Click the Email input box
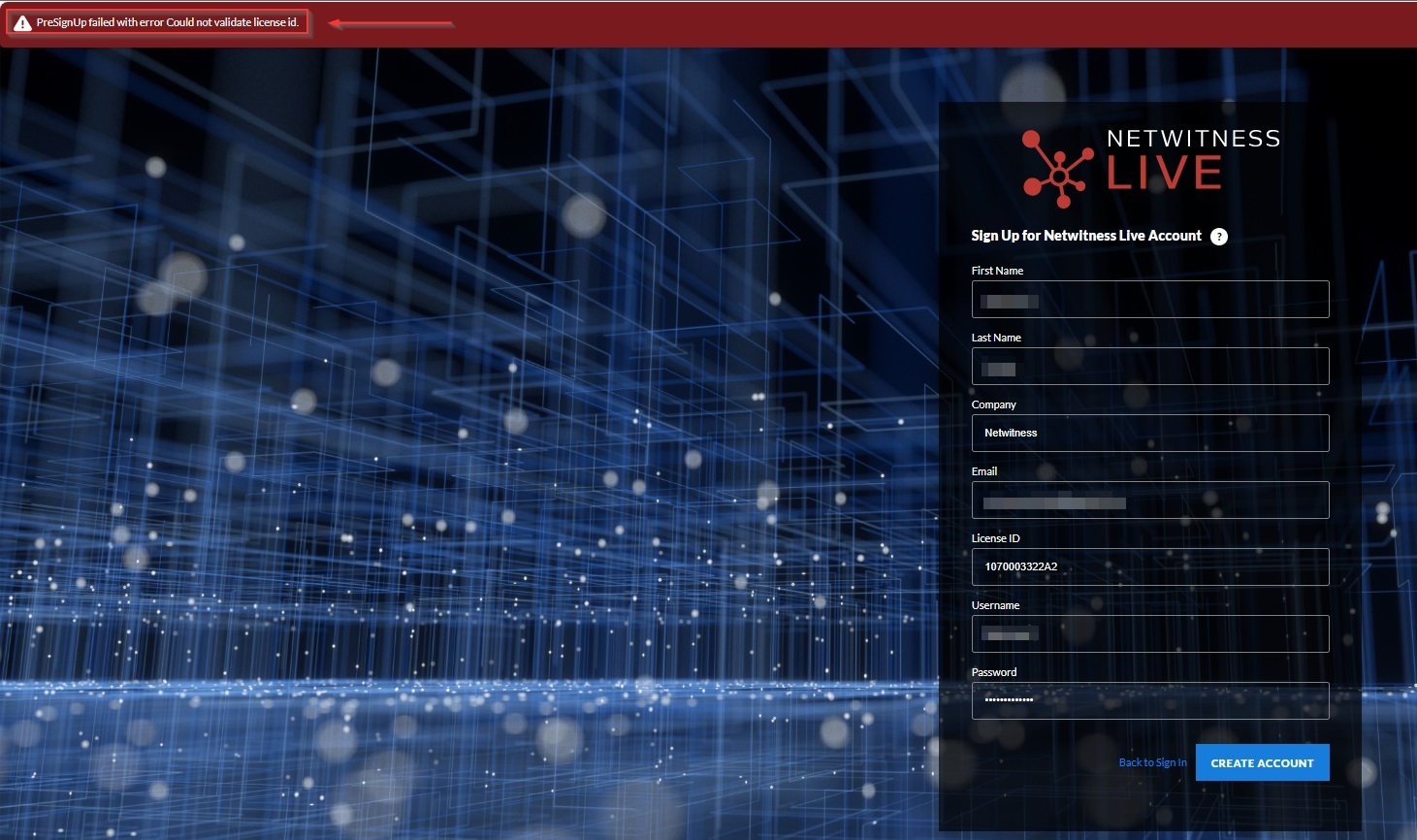This screenshot has width=1417, height=840. [x=1149, y=501]
